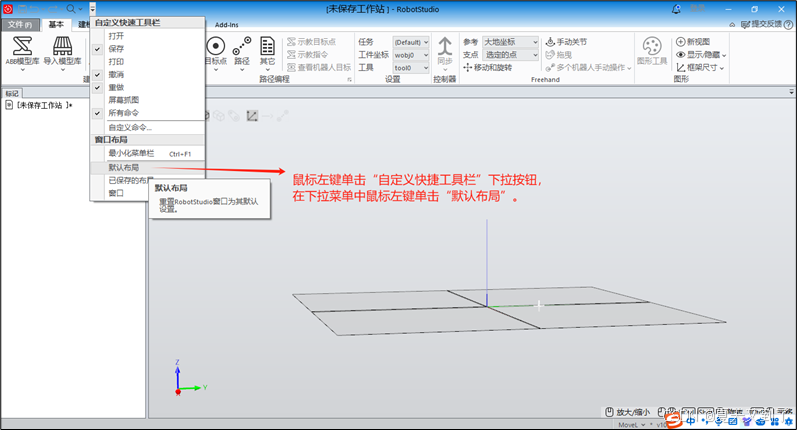Image resolution: width=797 pixels, height=430 pixels.
Task: Click 多个机器人手动操作 multi-robot jog
Action: pyautogui.click(x=588, y=67)
